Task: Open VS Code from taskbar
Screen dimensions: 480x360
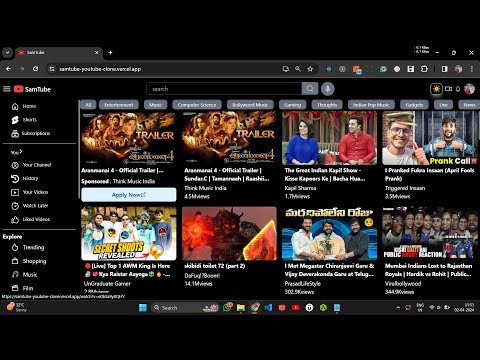Action: (x=268, y=307)
